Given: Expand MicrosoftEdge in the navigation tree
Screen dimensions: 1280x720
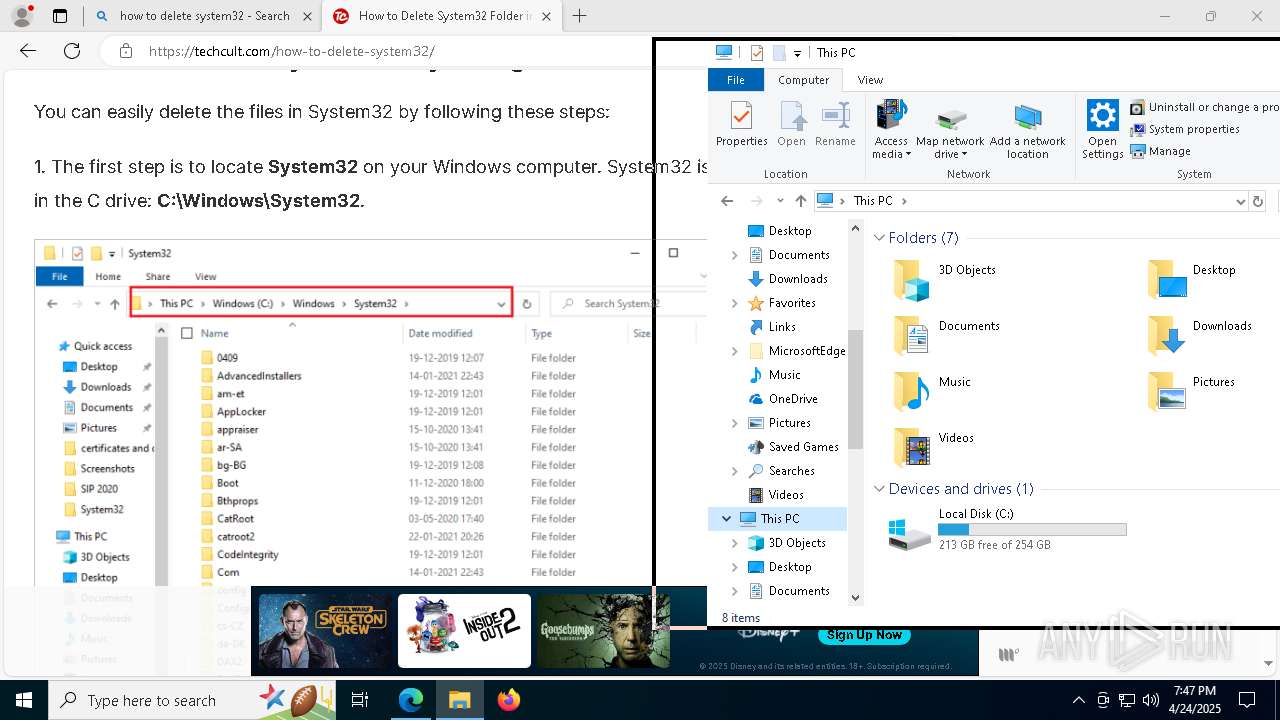Looking at the screenshot, I should (735, 351).
